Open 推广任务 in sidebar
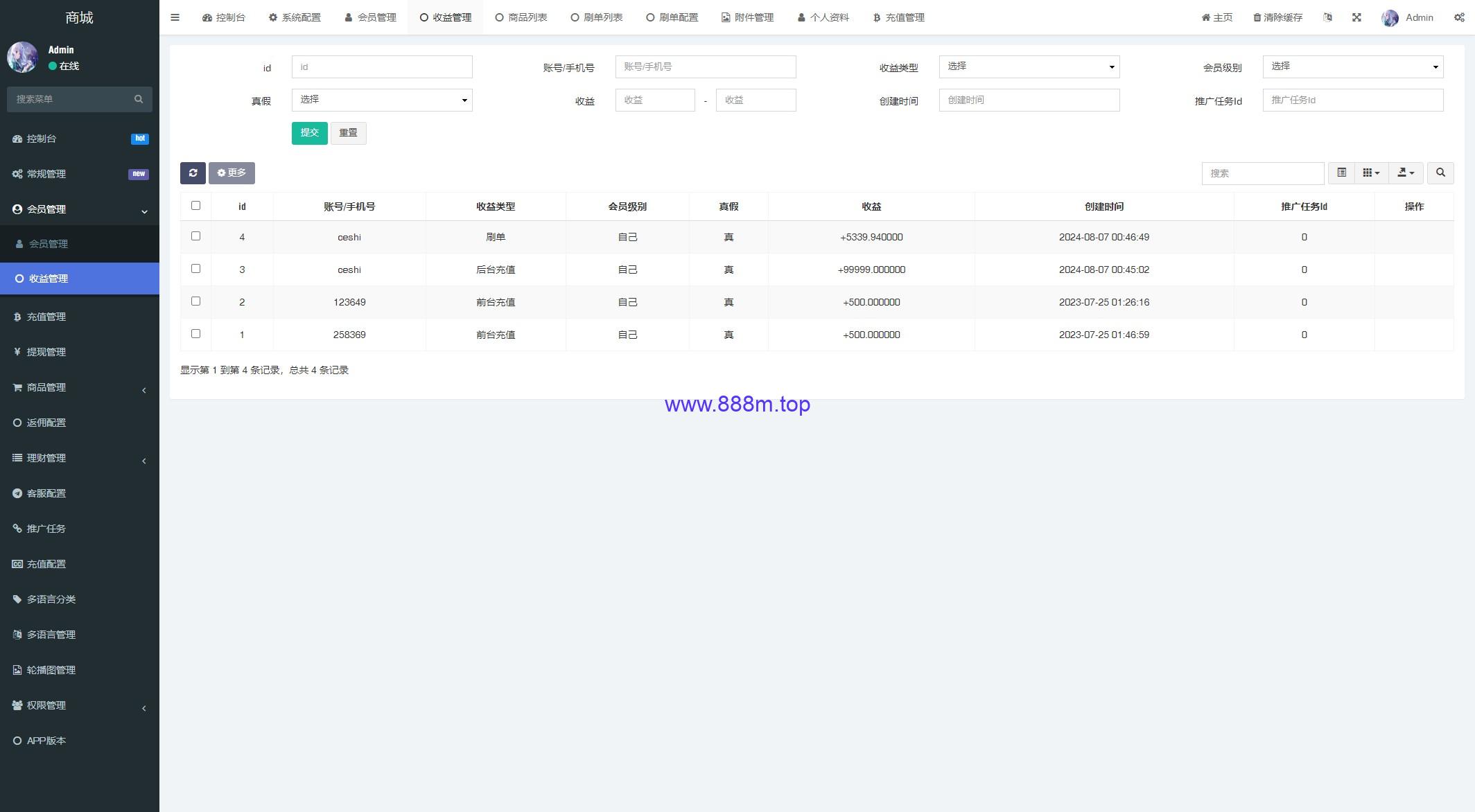Viewport: 1475px width, 812px height. coord(80,529)
